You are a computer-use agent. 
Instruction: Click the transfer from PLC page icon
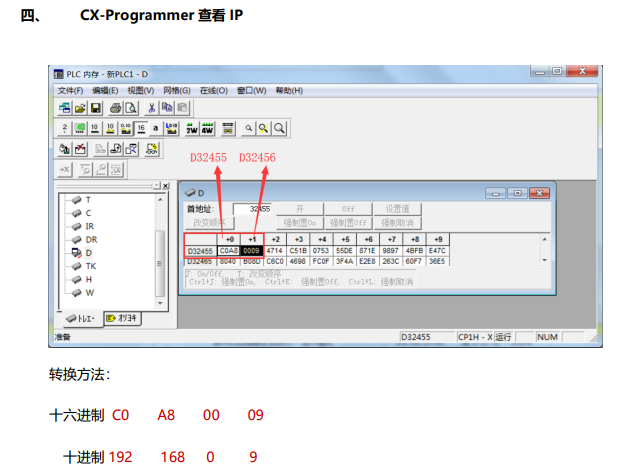click(x=116, y=149)
